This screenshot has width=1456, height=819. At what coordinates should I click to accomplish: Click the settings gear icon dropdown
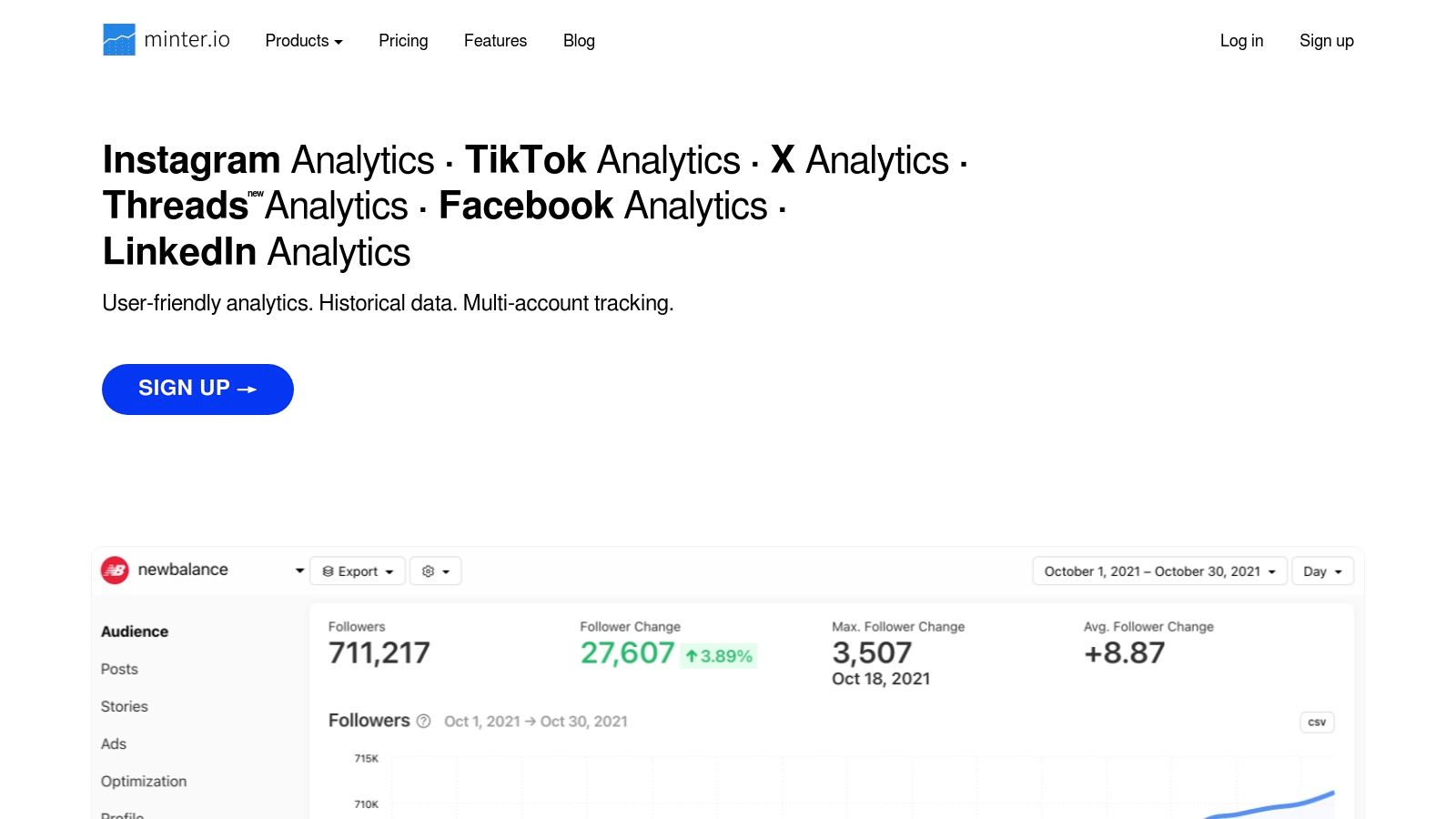point(435,571)
